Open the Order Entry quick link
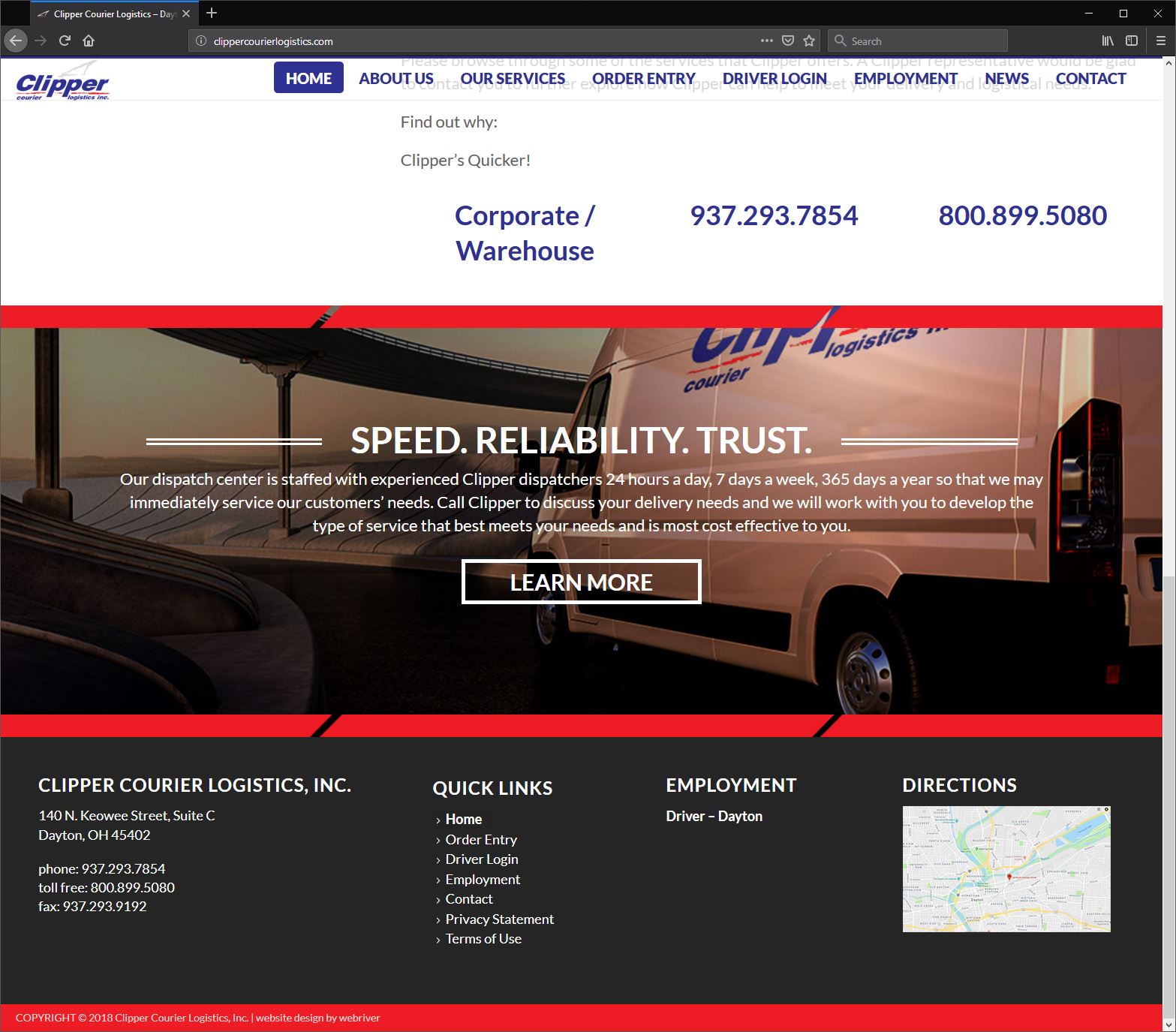Viewport: 1176px width, 1032px height. pos(481,839)
